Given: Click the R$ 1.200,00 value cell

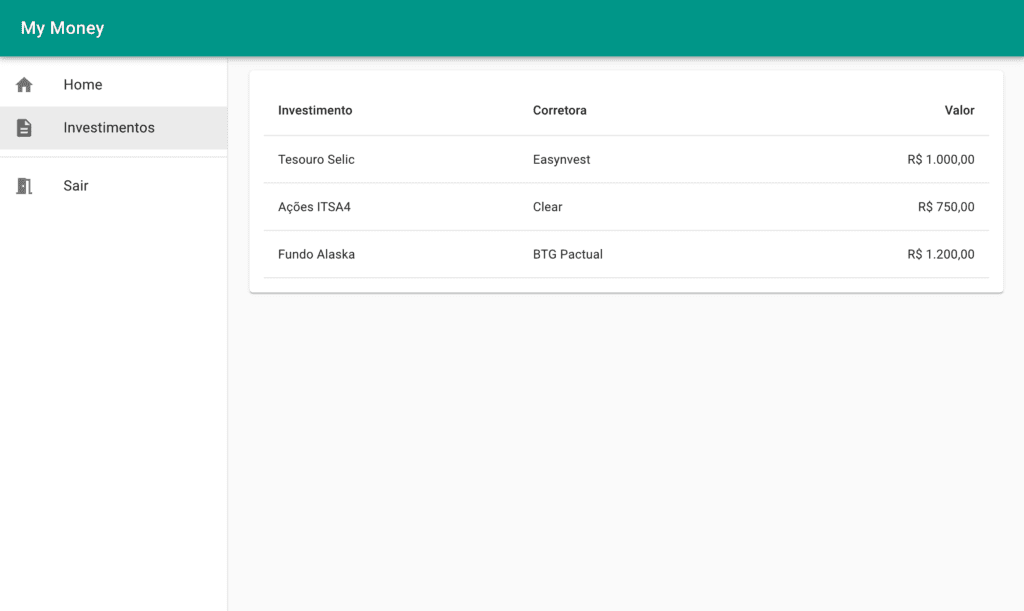Looking at the screenshot, I should tap(941, 254).
